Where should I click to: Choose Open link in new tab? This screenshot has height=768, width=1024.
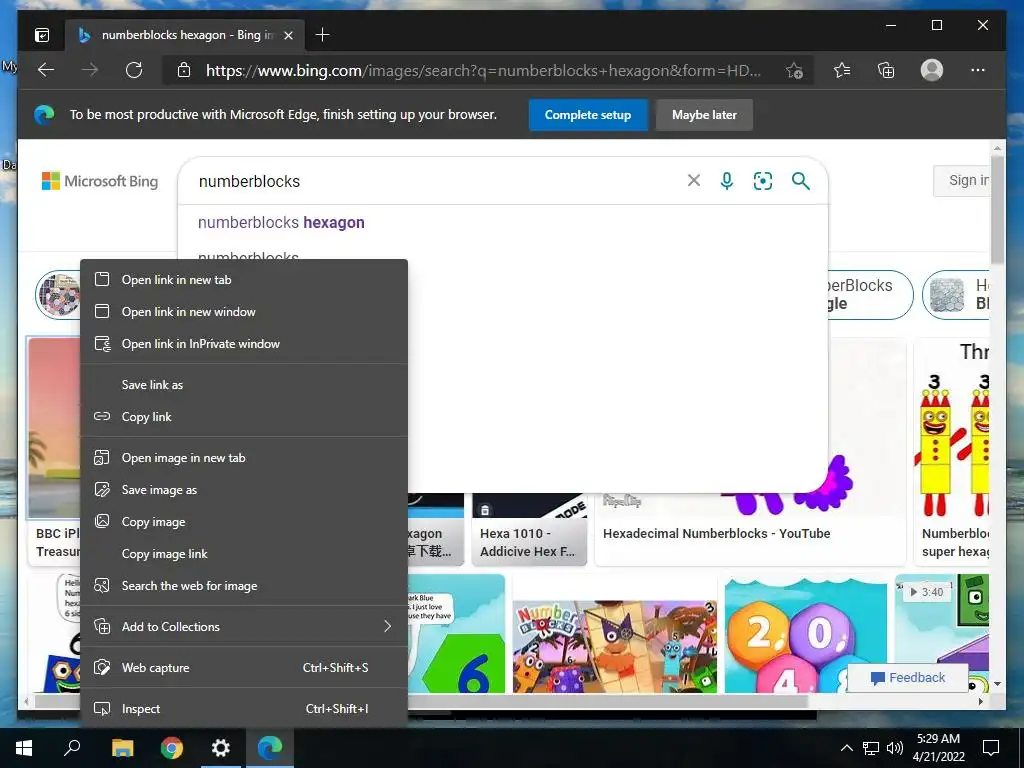point(244,280)
